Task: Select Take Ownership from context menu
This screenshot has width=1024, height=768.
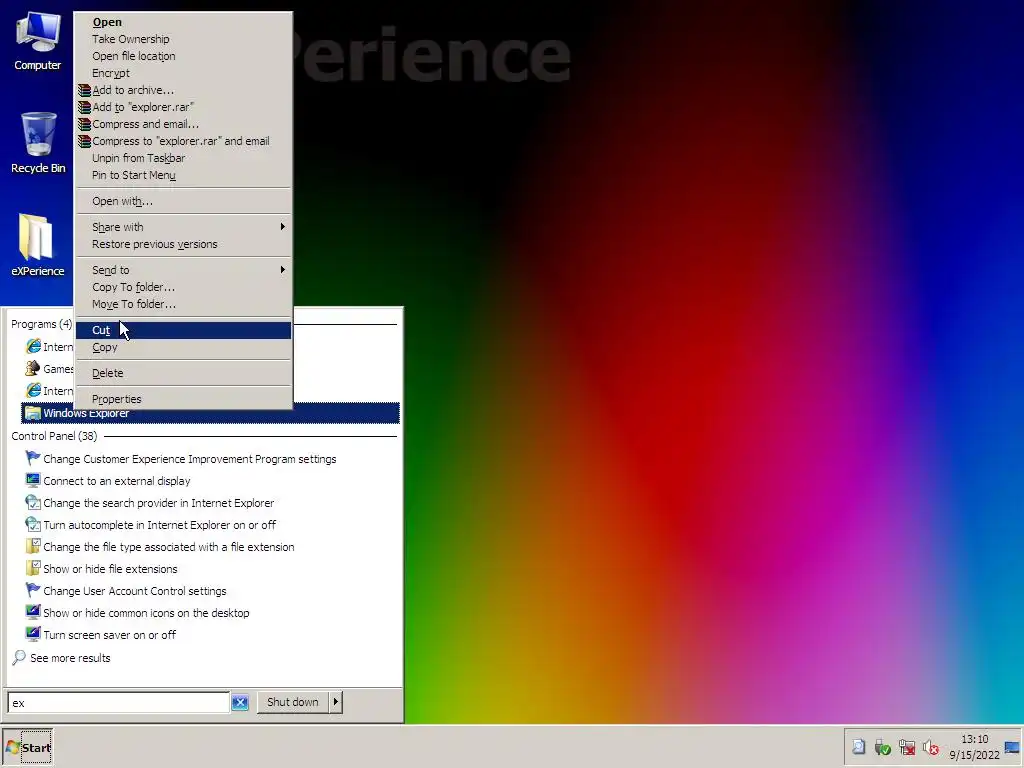Action: (x=184, y=39)
